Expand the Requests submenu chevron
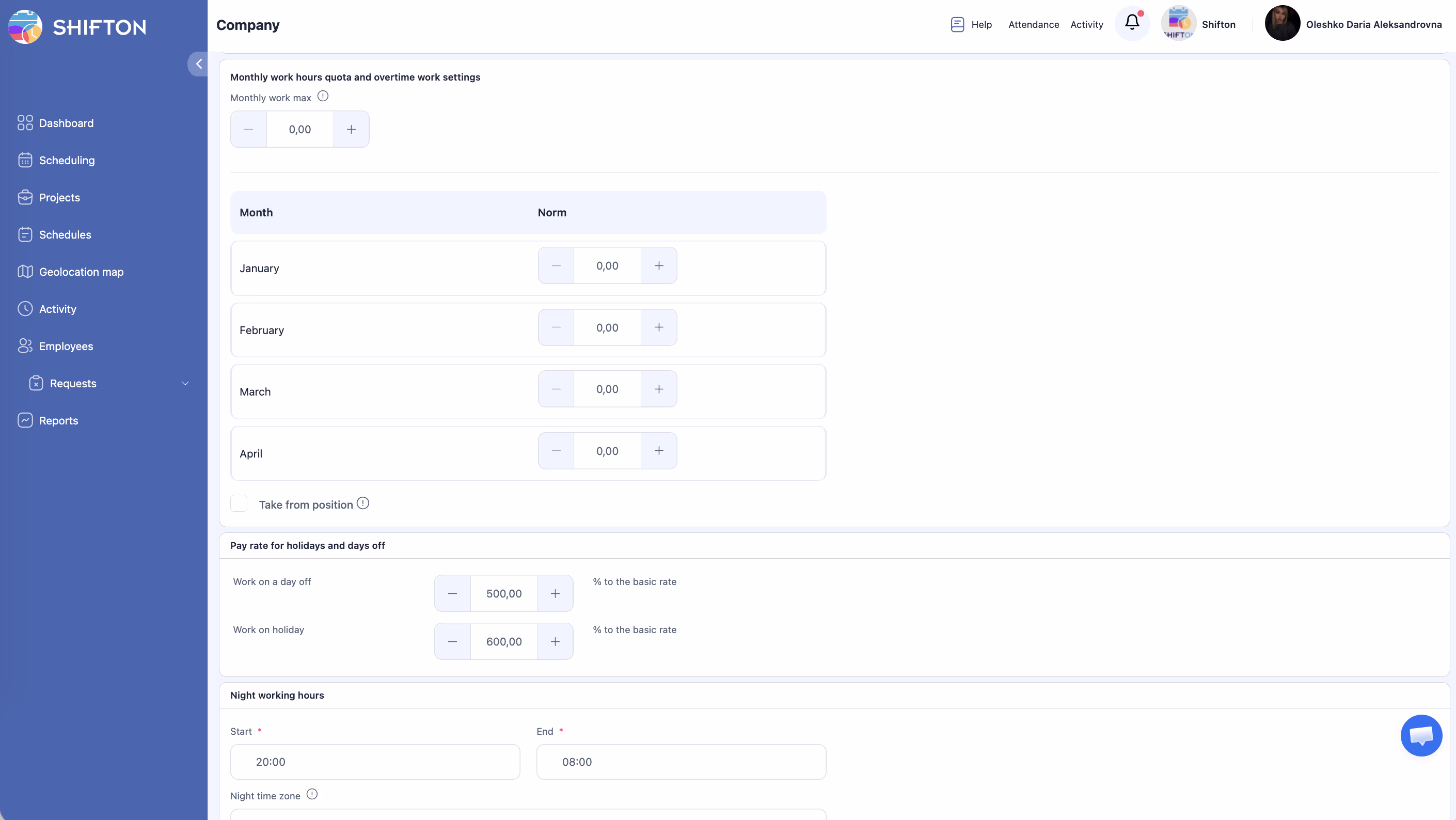1456x820 pixels. (x=185, y=384)
